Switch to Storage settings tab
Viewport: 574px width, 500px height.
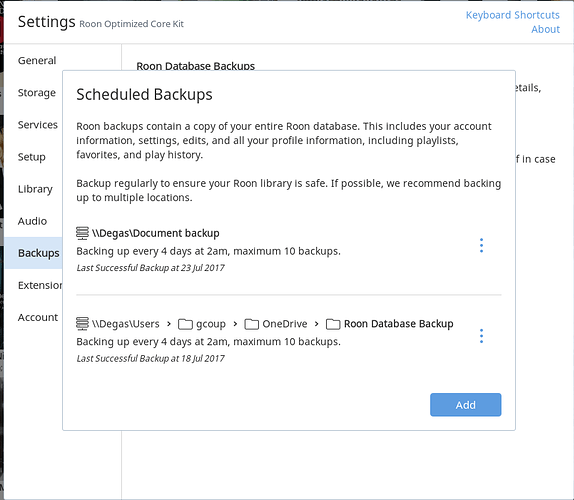pyautogui.click(x=37, y=93)
